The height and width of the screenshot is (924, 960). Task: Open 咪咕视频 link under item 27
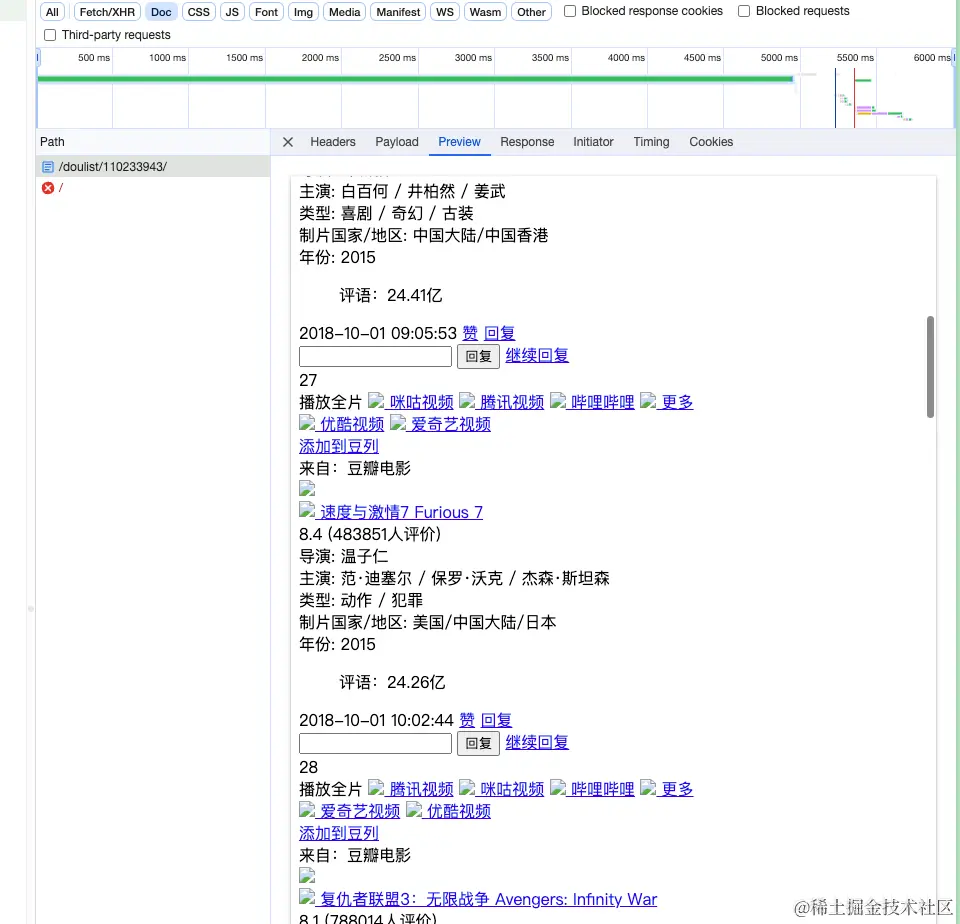point(410,402)
